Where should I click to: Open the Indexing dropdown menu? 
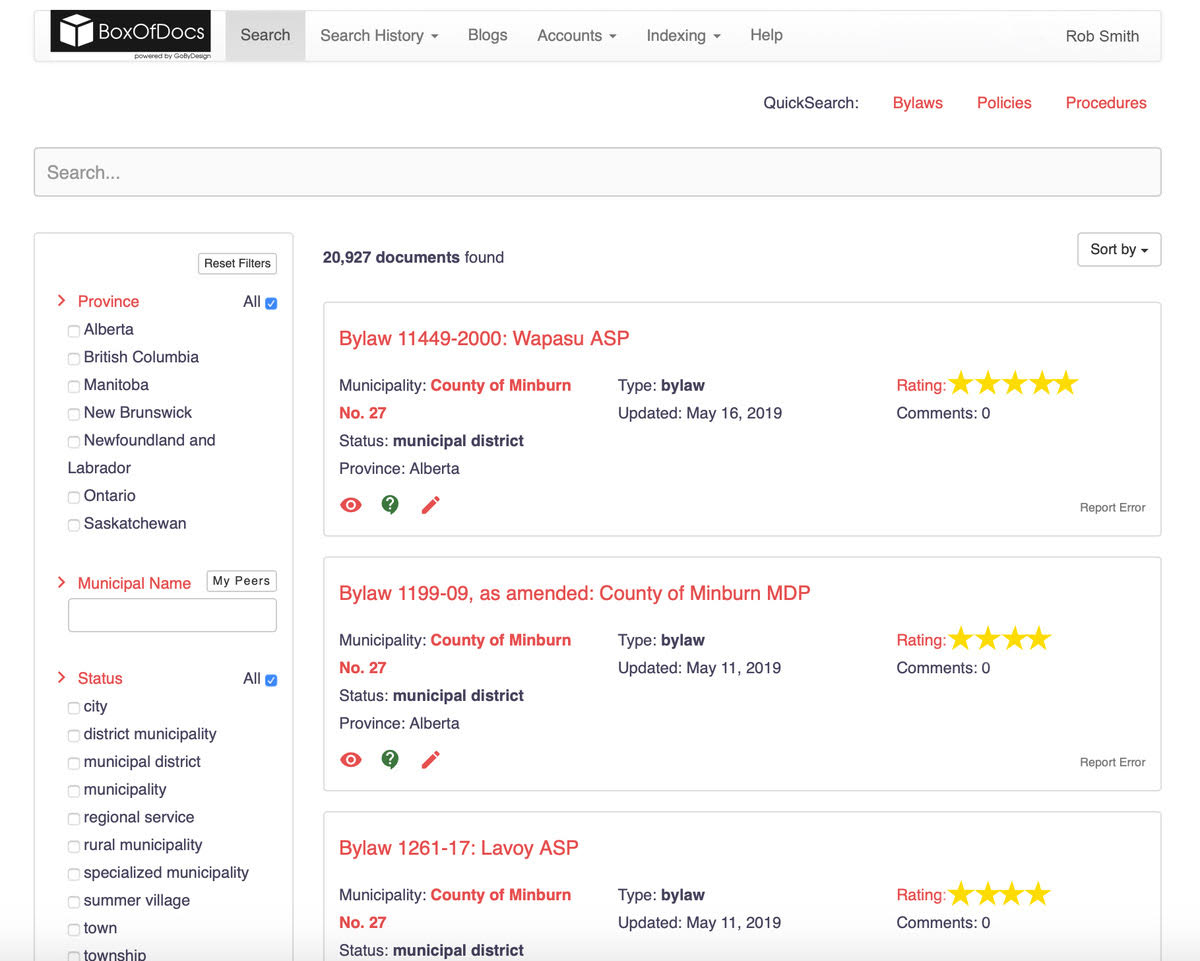coord(683,36)
